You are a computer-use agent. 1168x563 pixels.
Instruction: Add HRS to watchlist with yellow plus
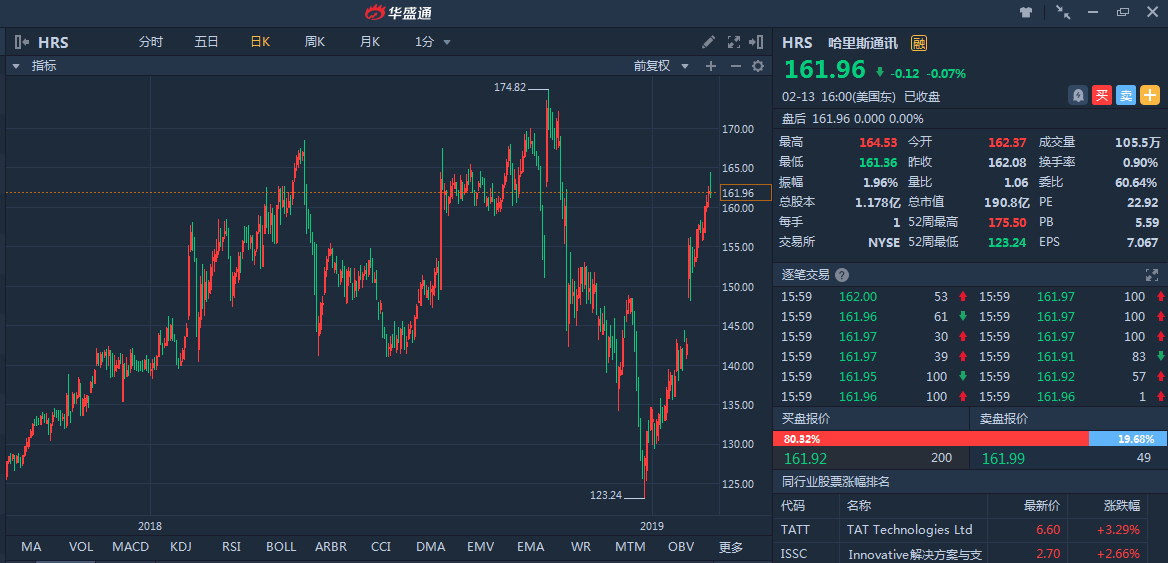tap(1150, 95)
